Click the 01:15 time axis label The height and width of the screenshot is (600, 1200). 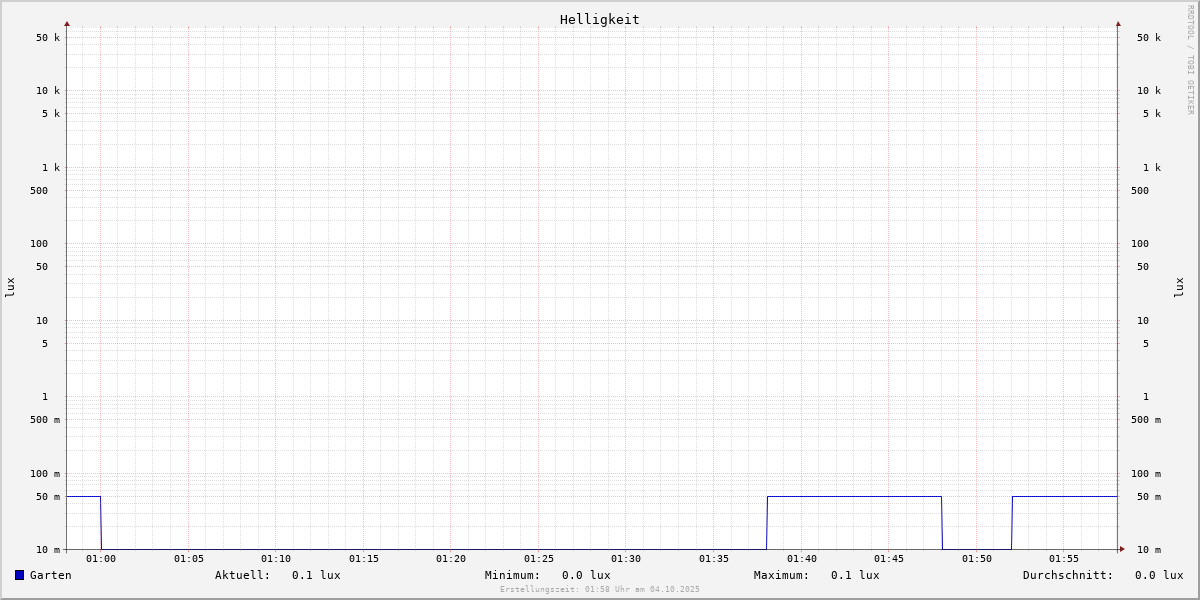click(x=364, y=559)
